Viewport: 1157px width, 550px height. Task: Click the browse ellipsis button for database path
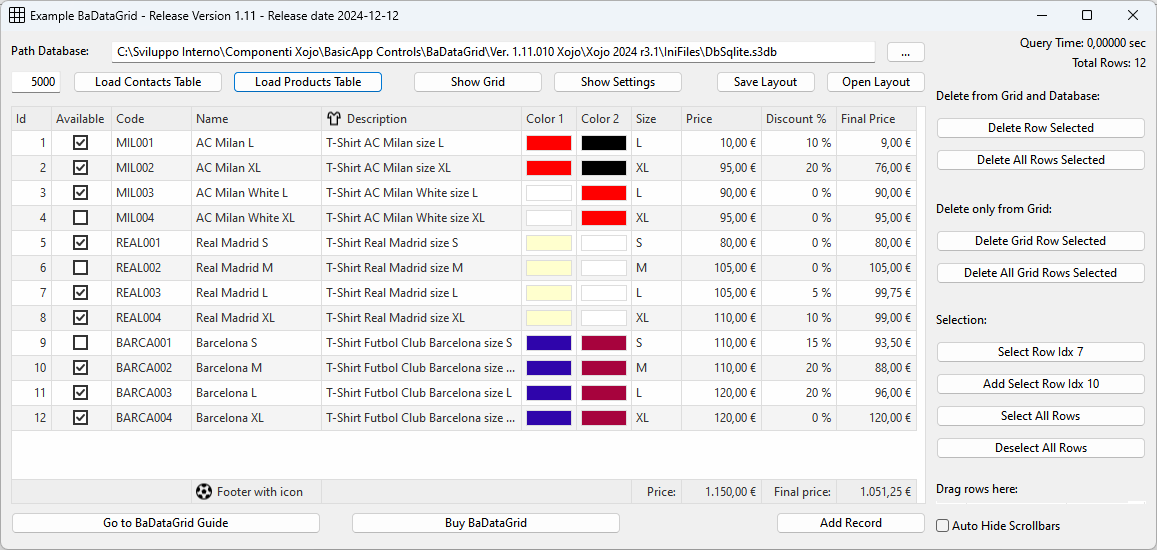pyautogui.click(x=905, y=52)
